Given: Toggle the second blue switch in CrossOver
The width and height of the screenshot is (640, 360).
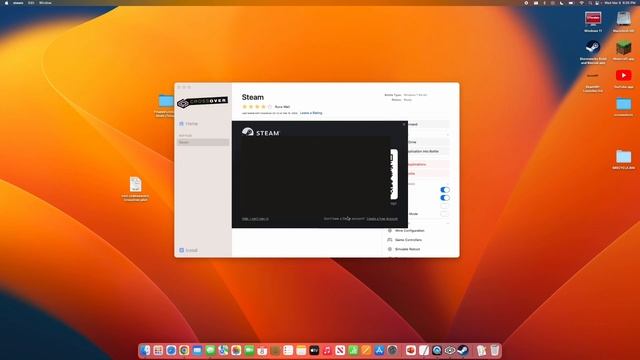Looking at the screenshot, I should 444,198.
